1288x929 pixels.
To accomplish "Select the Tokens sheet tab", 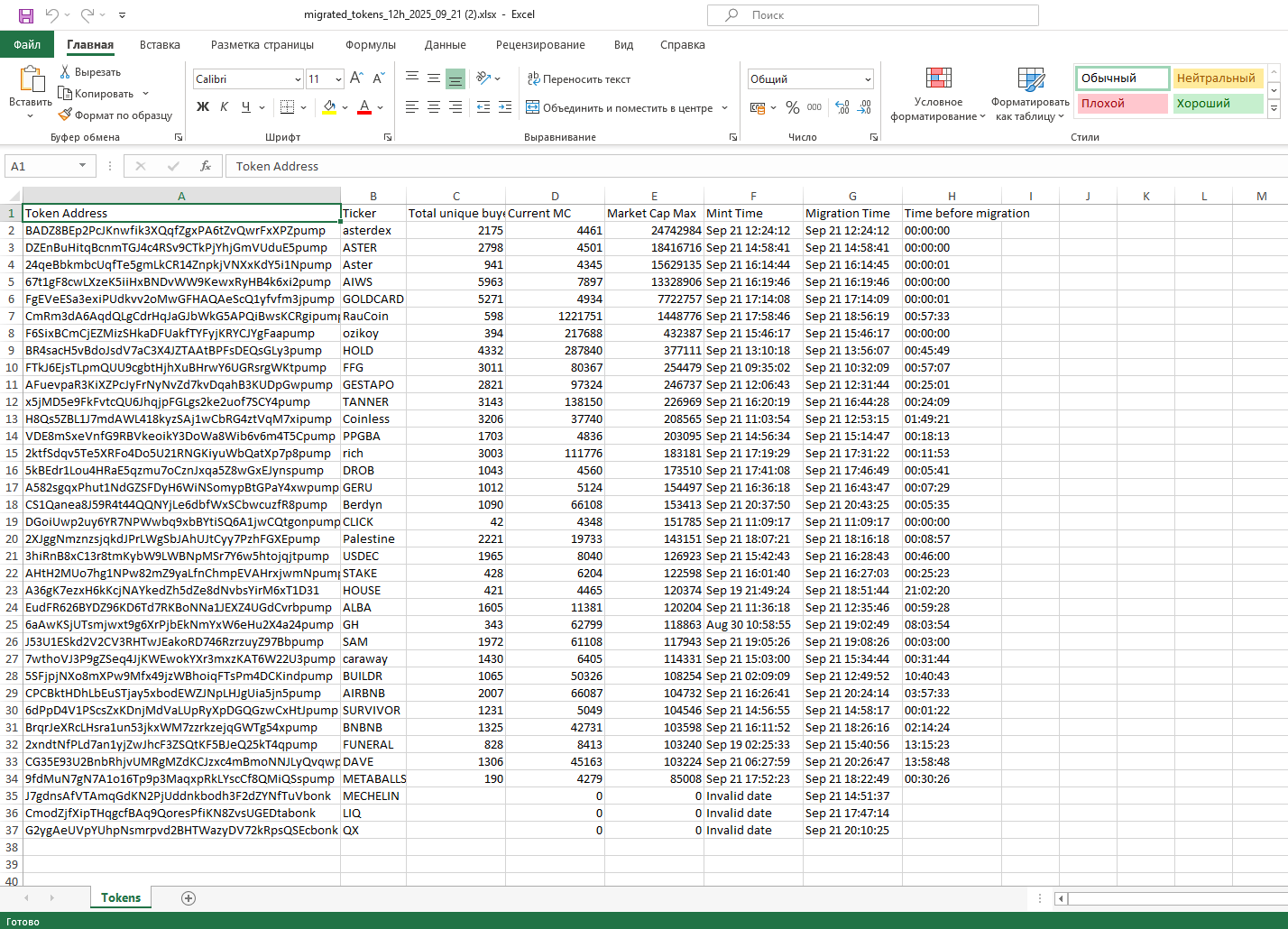I will tap(121, 898).
